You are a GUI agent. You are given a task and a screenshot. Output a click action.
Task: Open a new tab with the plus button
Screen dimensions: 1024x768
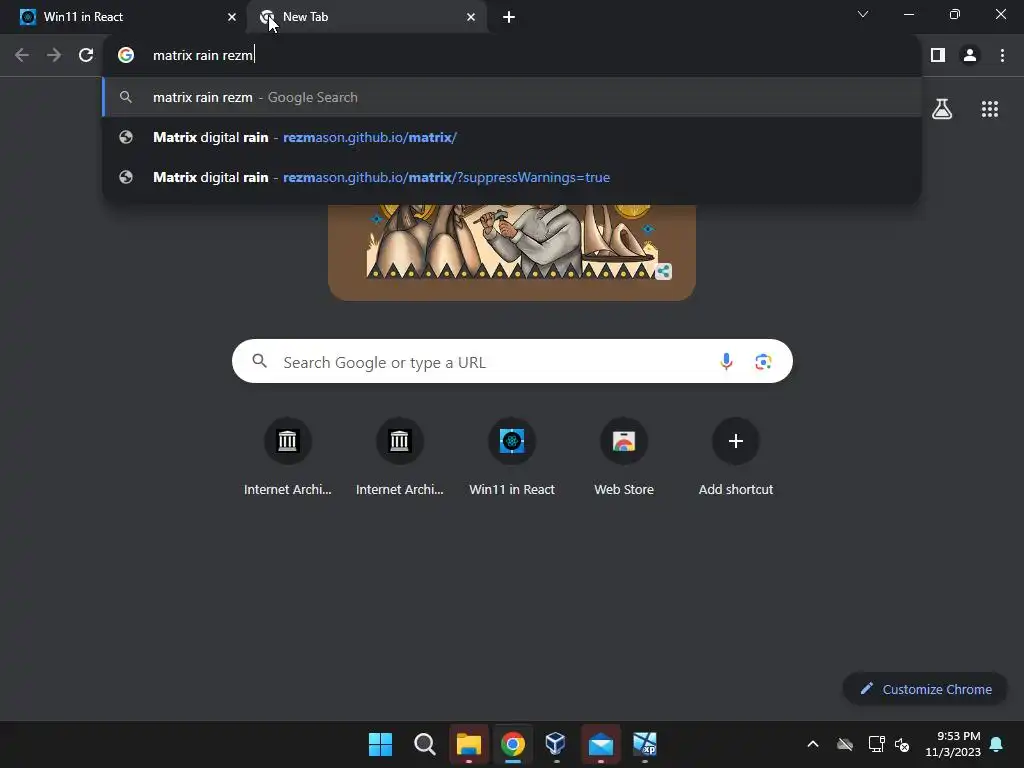pos(509,17)
